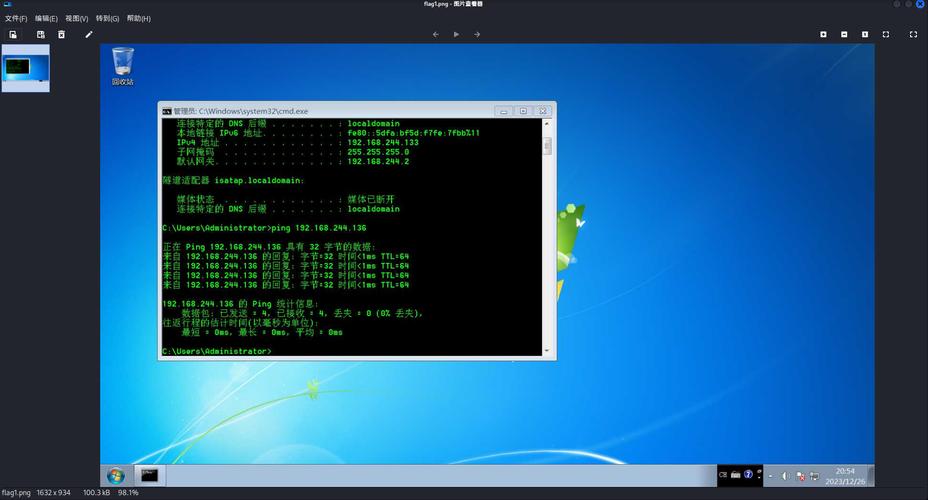
Task: Click the CH language indicator in tray
Action: [723, 475]
